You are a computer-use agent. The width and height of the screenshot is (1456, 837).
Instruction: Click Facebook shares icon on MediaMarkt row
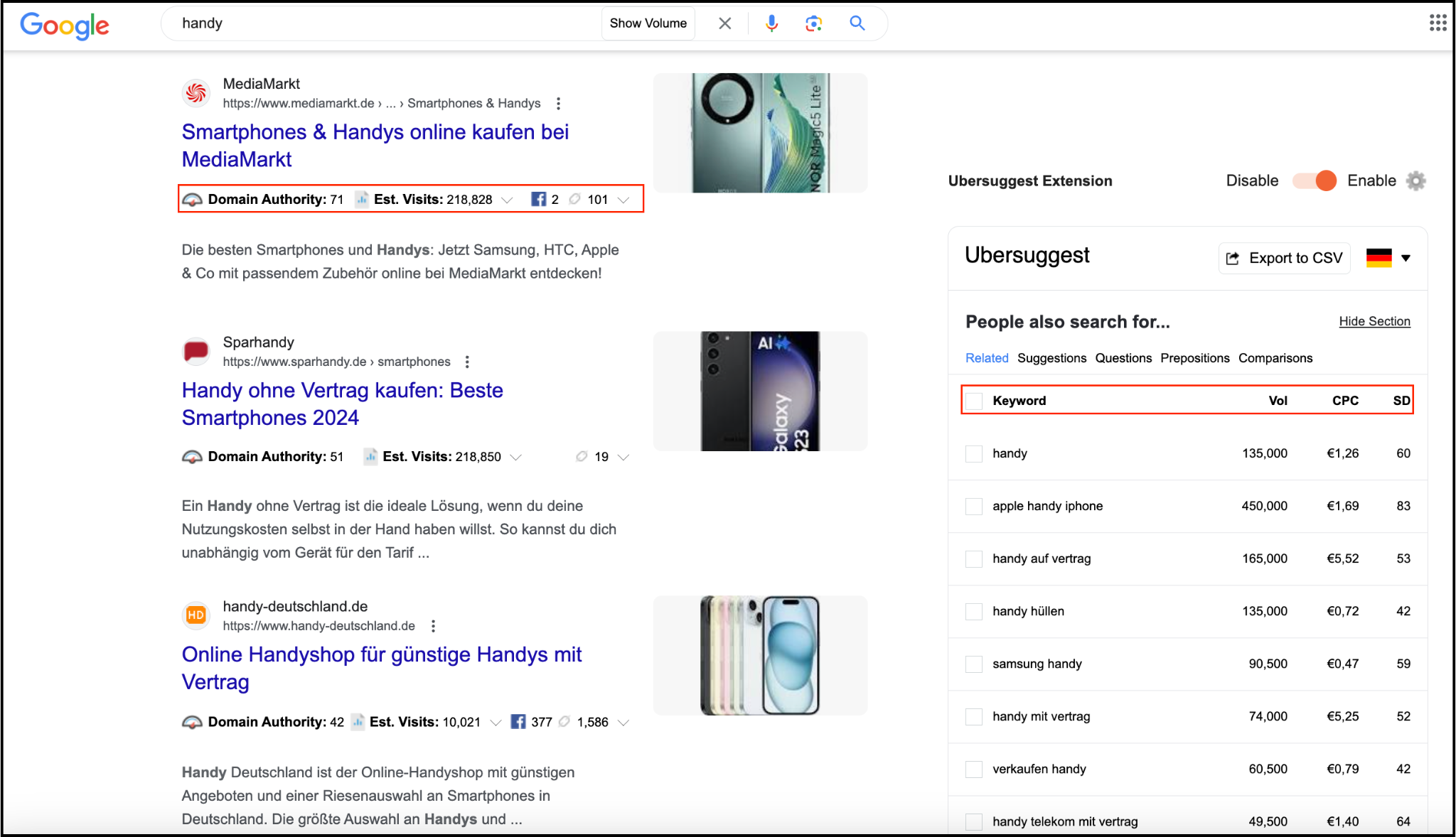click(539, 199)
